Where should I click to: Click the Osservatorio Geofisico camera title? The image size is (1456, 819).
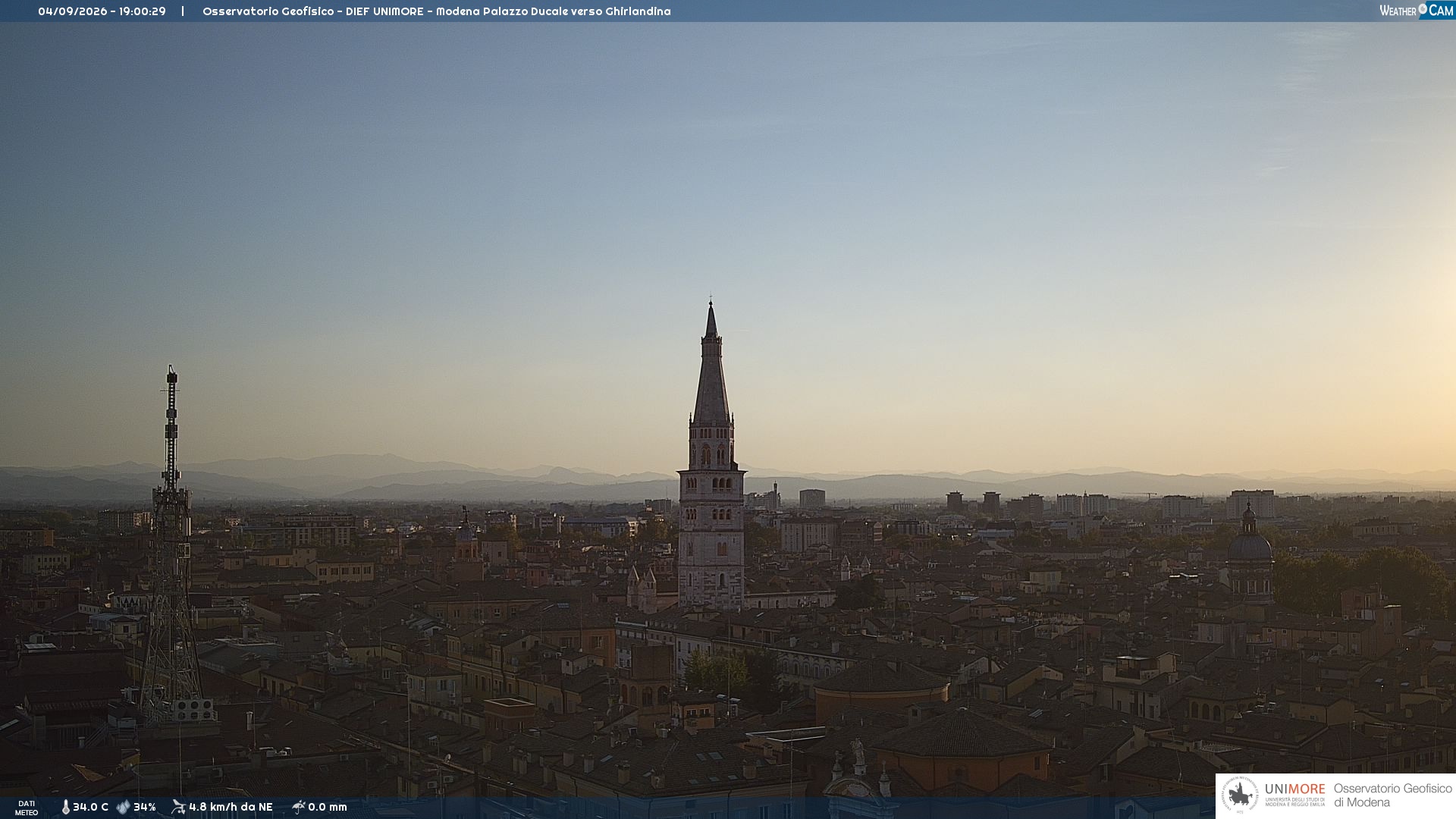coord(268,11)
